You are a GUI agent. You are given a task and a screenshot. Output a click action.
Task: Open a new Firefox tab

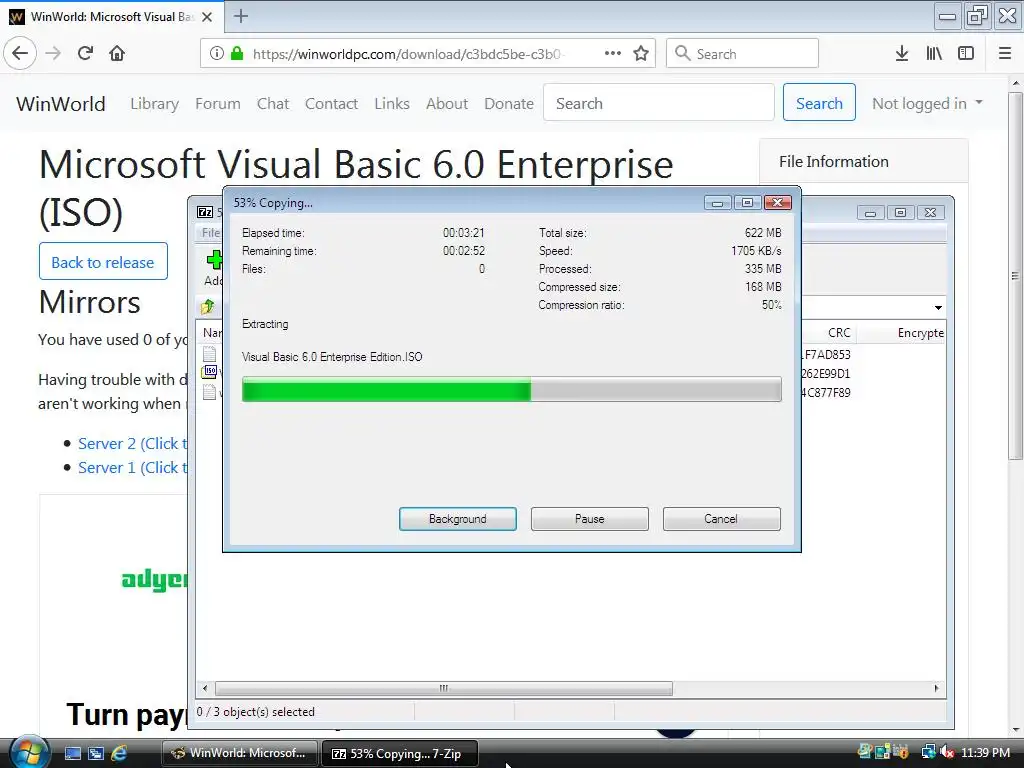[241, 16]
